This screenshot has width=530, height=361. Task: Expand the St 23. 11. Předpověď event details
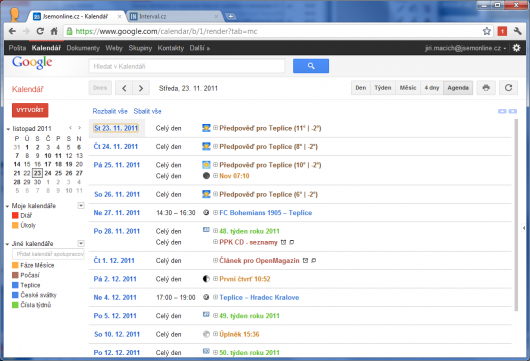[215, 128]
